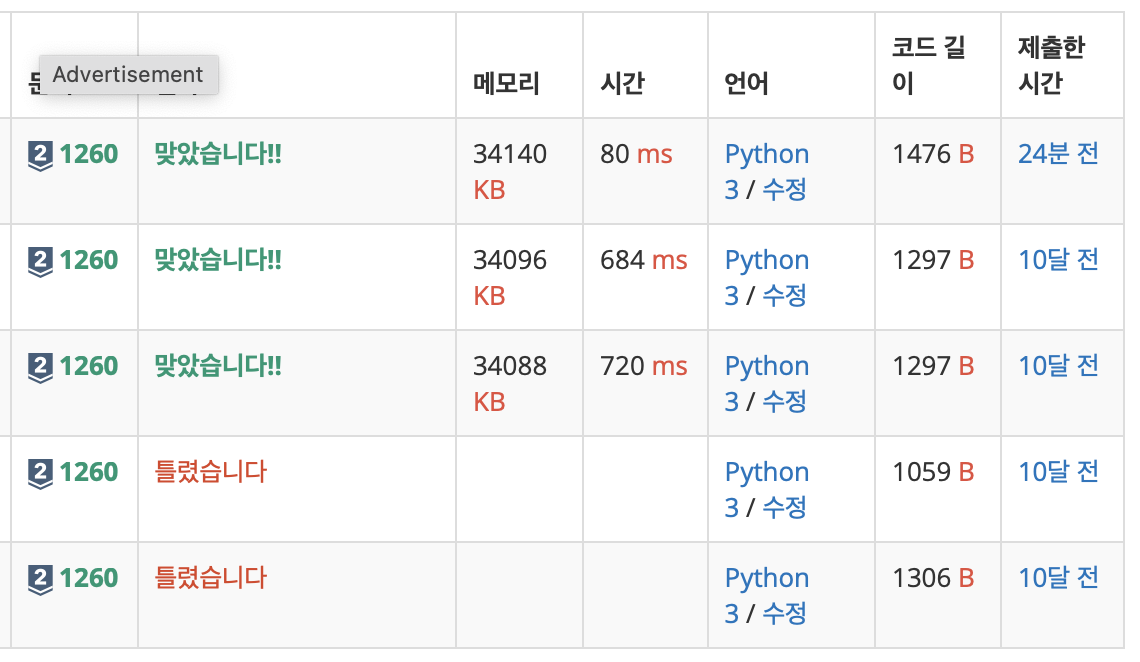The image size is (1140, 662).
Task: Click the tier badge icon in the 720 ms row
Action: (41, 367)
